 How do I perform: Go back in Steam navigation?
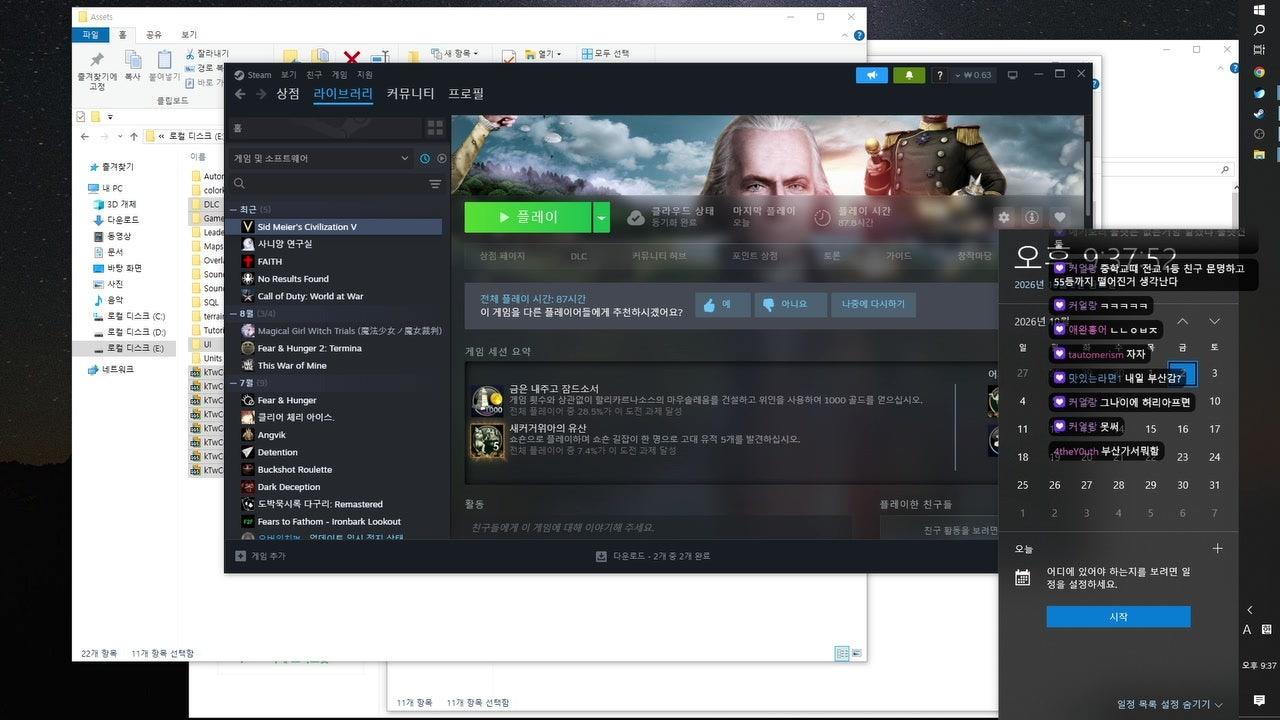[x=240, y=94]
